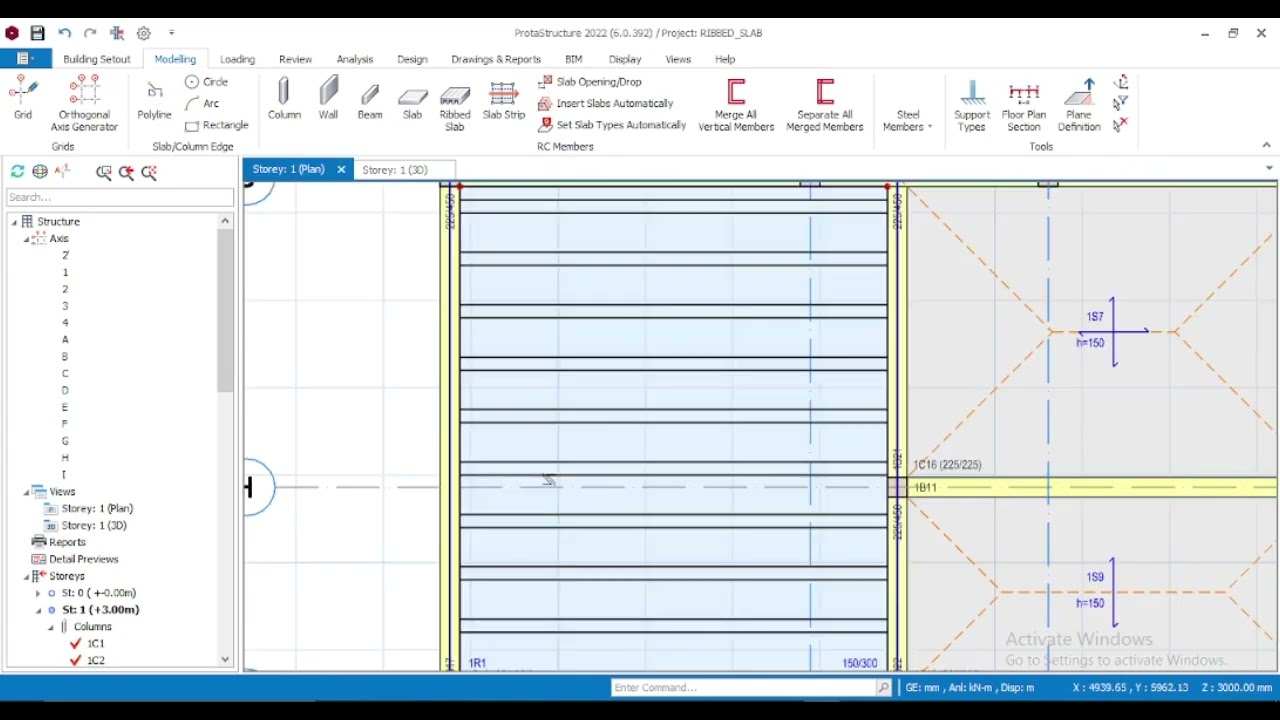Click Insert Slabs Automatically
Screen dimensions: 1280x720
(605, 104)
